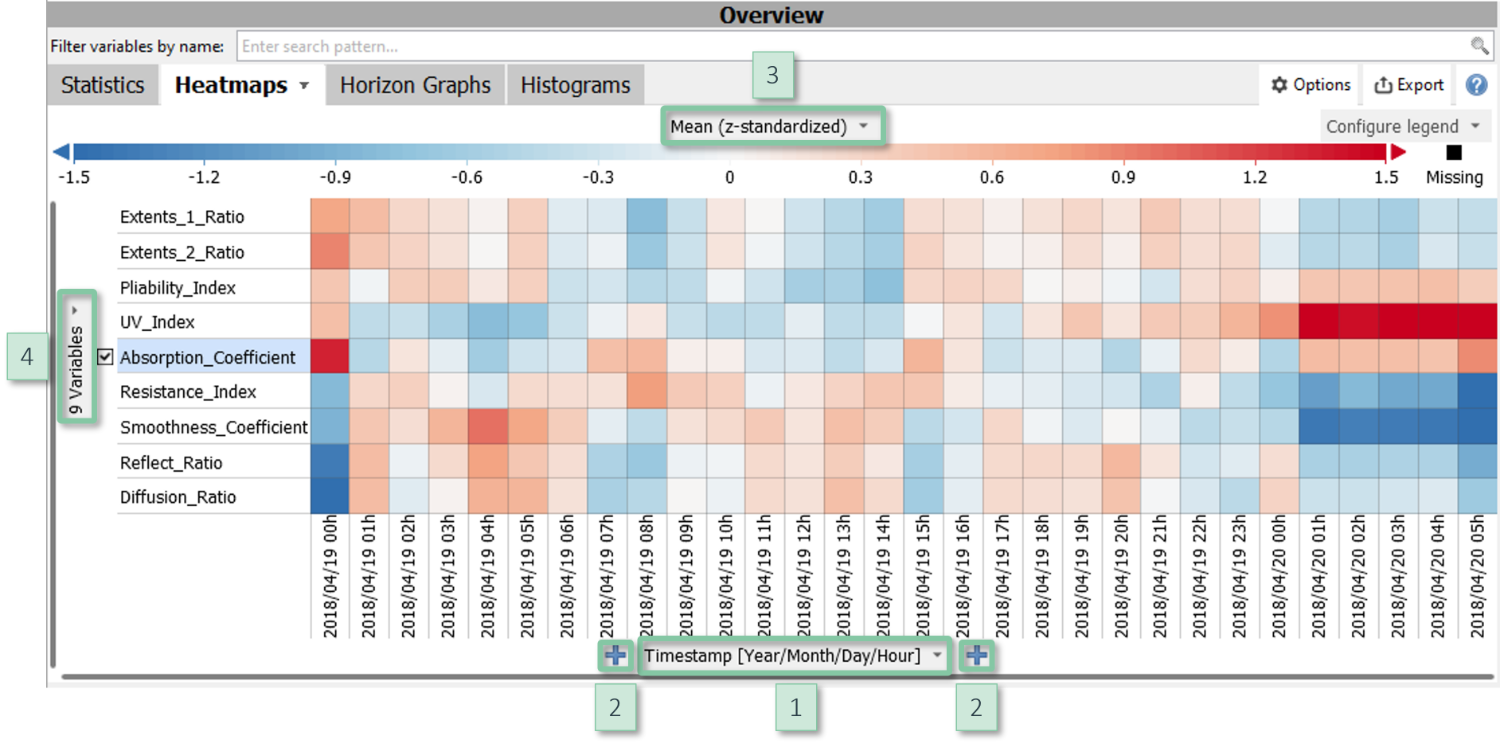The image size is (1500, 751).
Task: Click plus icon right of Timestamp dropdown
Action: (976, 656)
